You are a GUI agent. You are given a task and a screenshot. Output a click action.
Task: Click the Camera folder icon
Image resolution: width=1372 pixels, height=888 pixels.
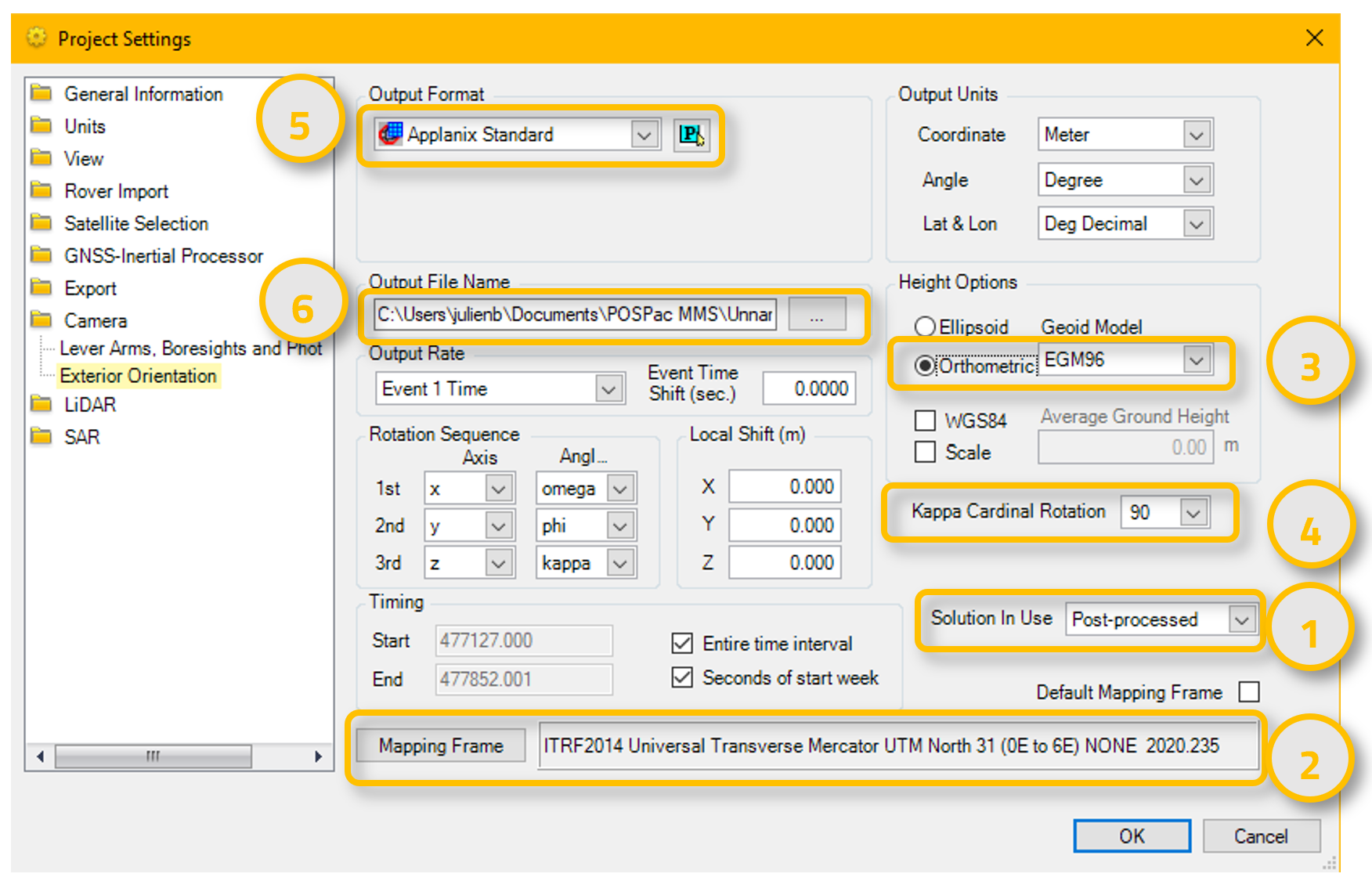point(40,319)
